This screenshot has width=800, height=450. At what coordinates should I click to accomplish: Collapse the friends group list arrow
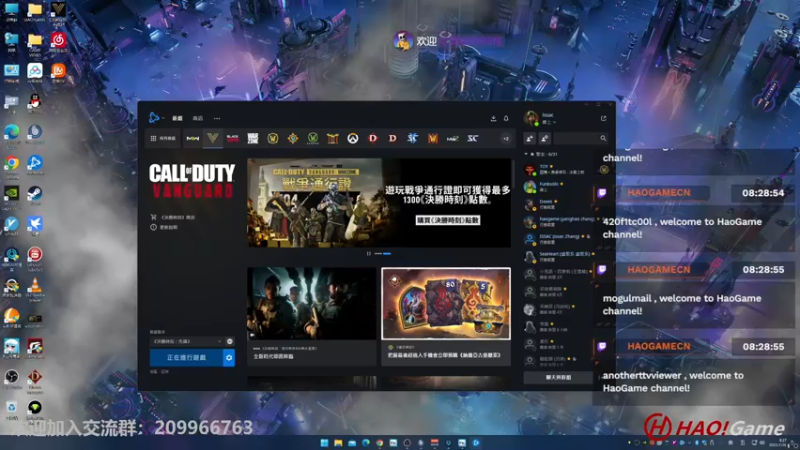[527, 154]
